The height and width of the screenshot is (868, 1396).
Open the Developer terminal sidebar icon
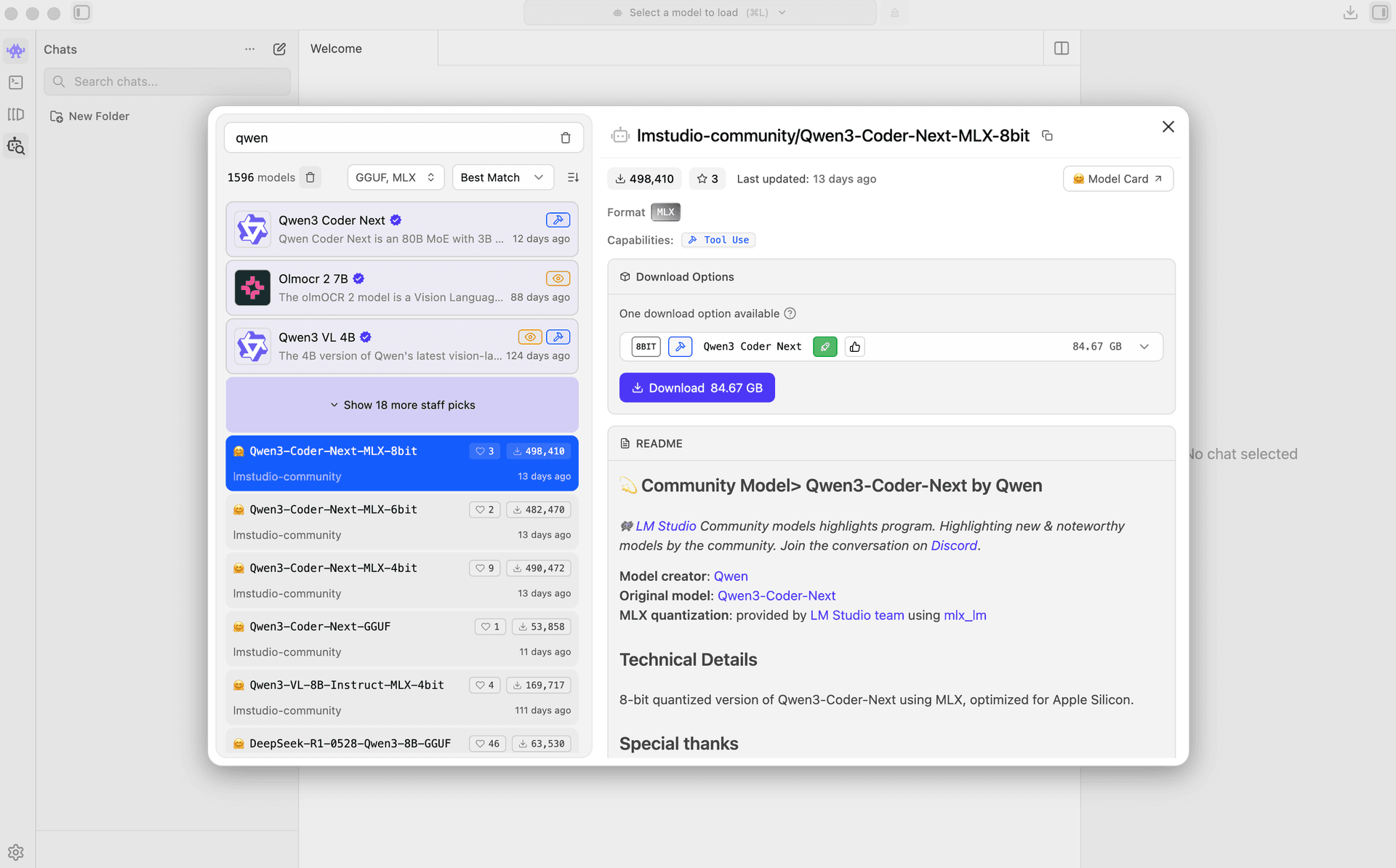click(x=16, y=83)
